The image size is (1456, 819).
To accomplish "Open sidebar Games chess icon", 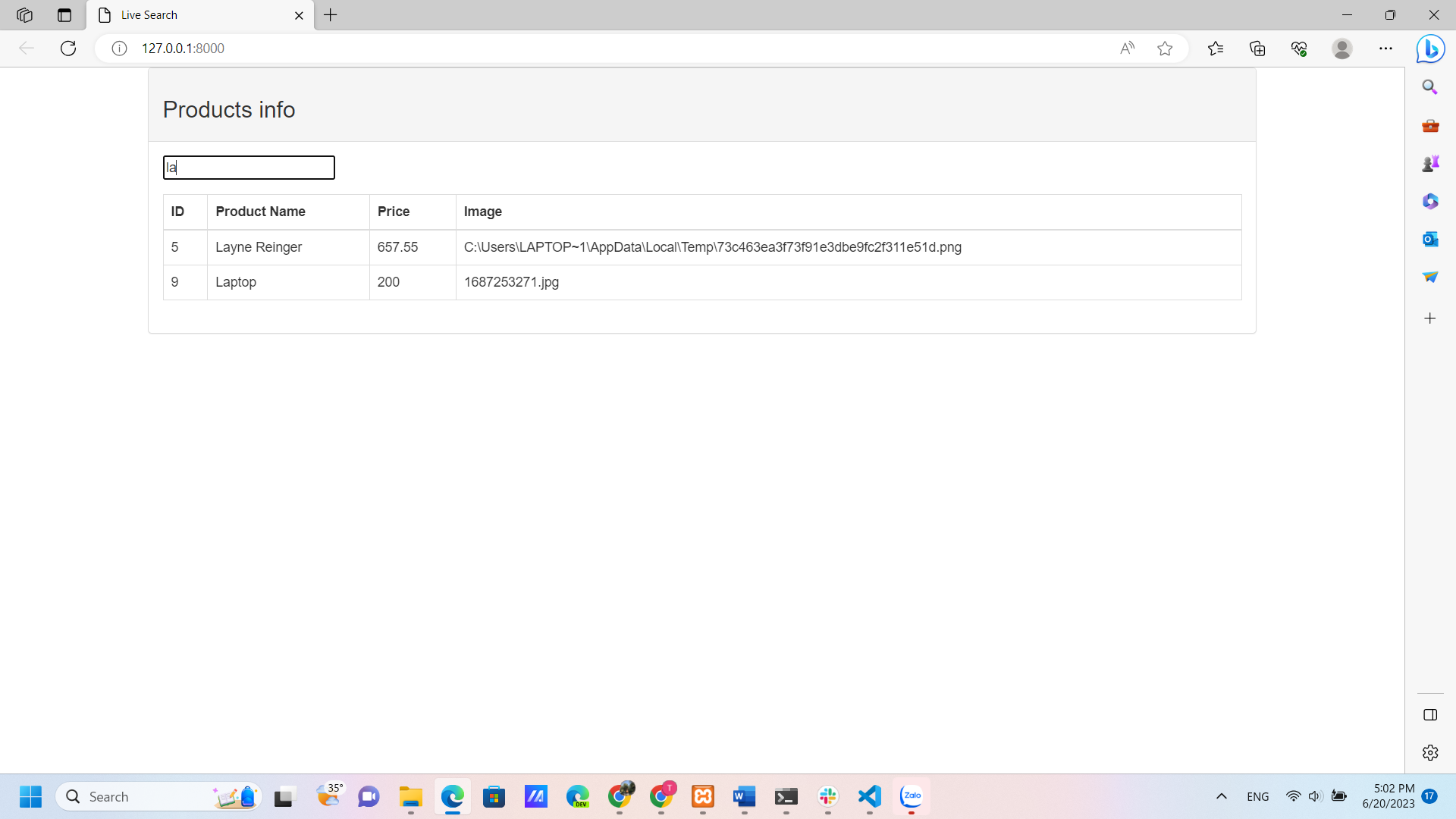I will [x=1430, y=163].
